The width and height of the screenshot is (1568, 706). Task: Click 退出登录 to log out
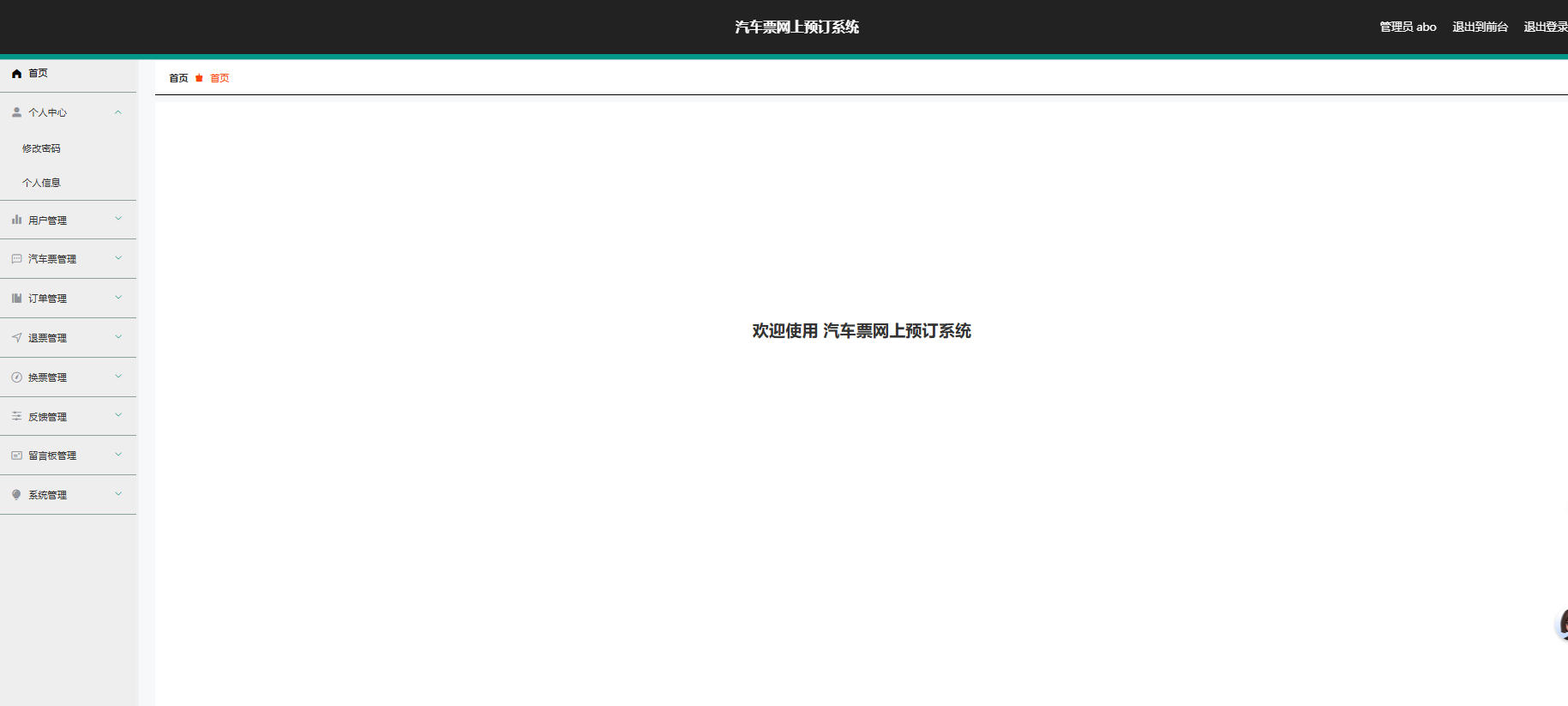click(1545, 27)
